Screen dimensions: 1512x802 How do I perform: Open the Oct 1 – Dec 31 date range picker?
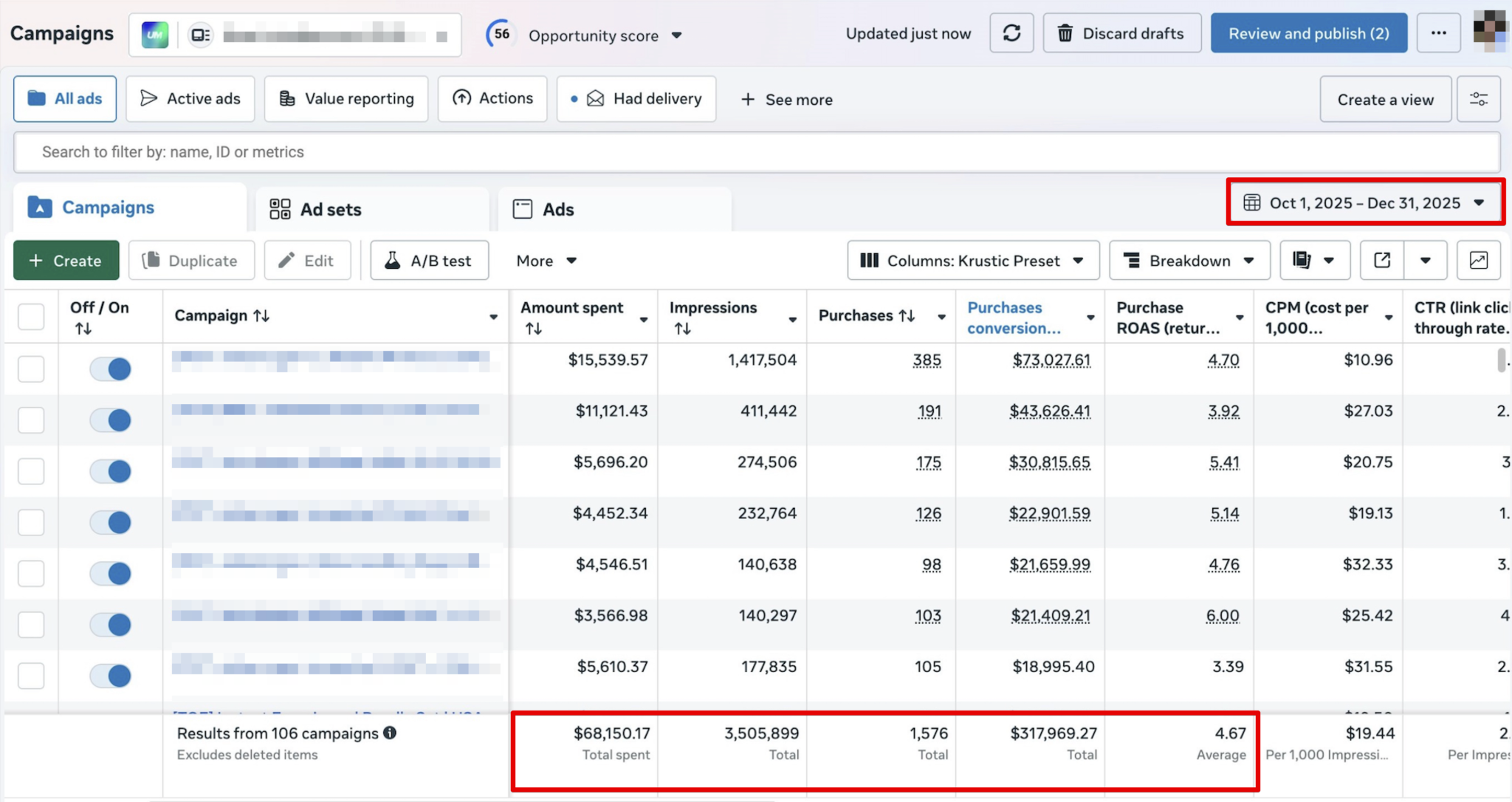click(1364, 202)
